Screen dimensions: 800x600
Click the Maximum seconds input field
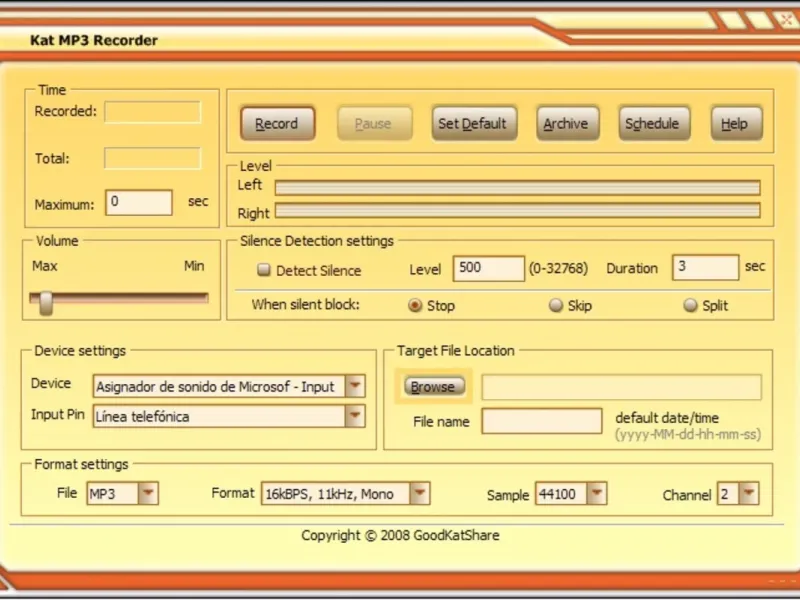[x=139, y=203]
